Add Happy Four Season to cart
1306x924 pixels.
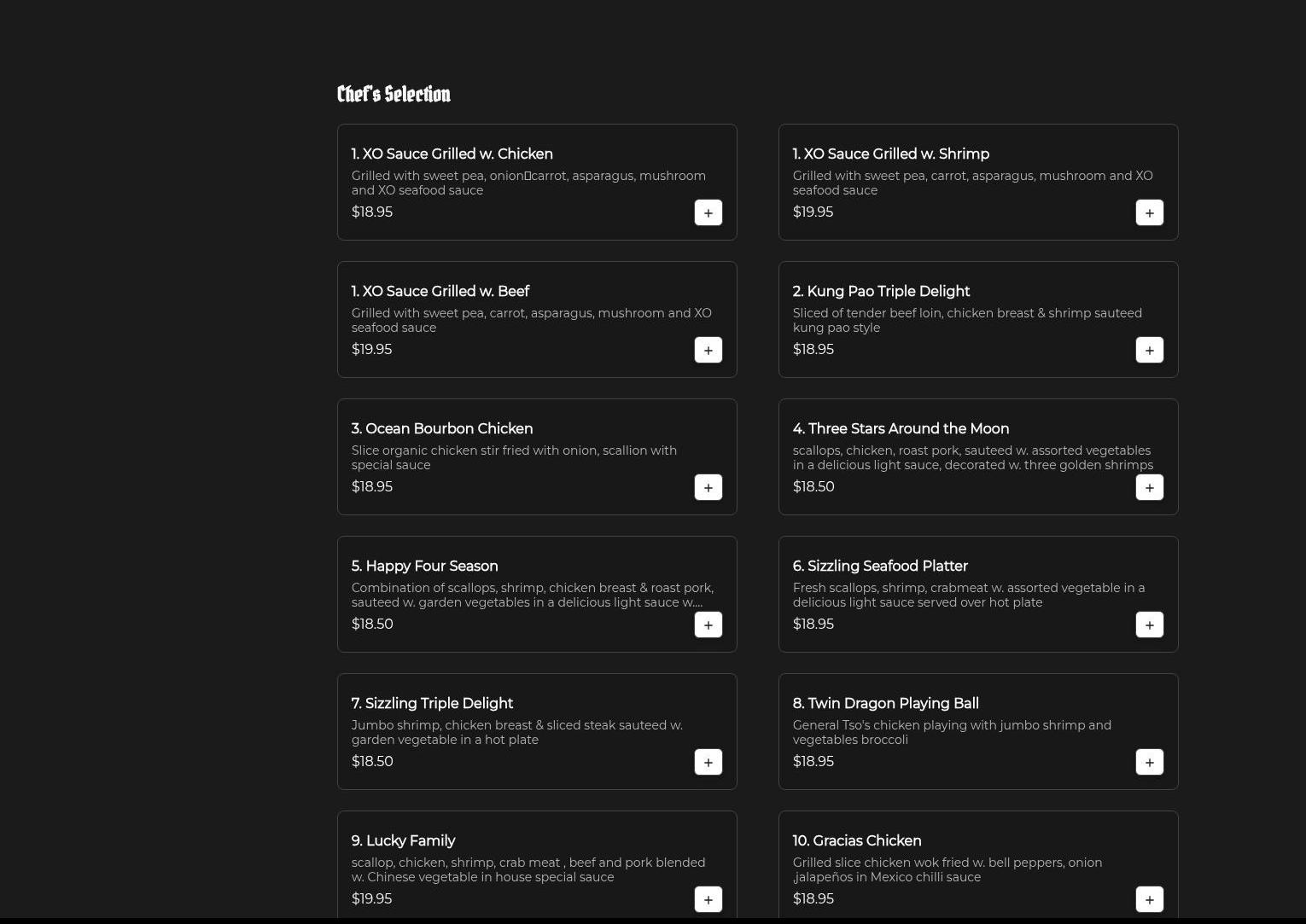[x=708, y=625]
